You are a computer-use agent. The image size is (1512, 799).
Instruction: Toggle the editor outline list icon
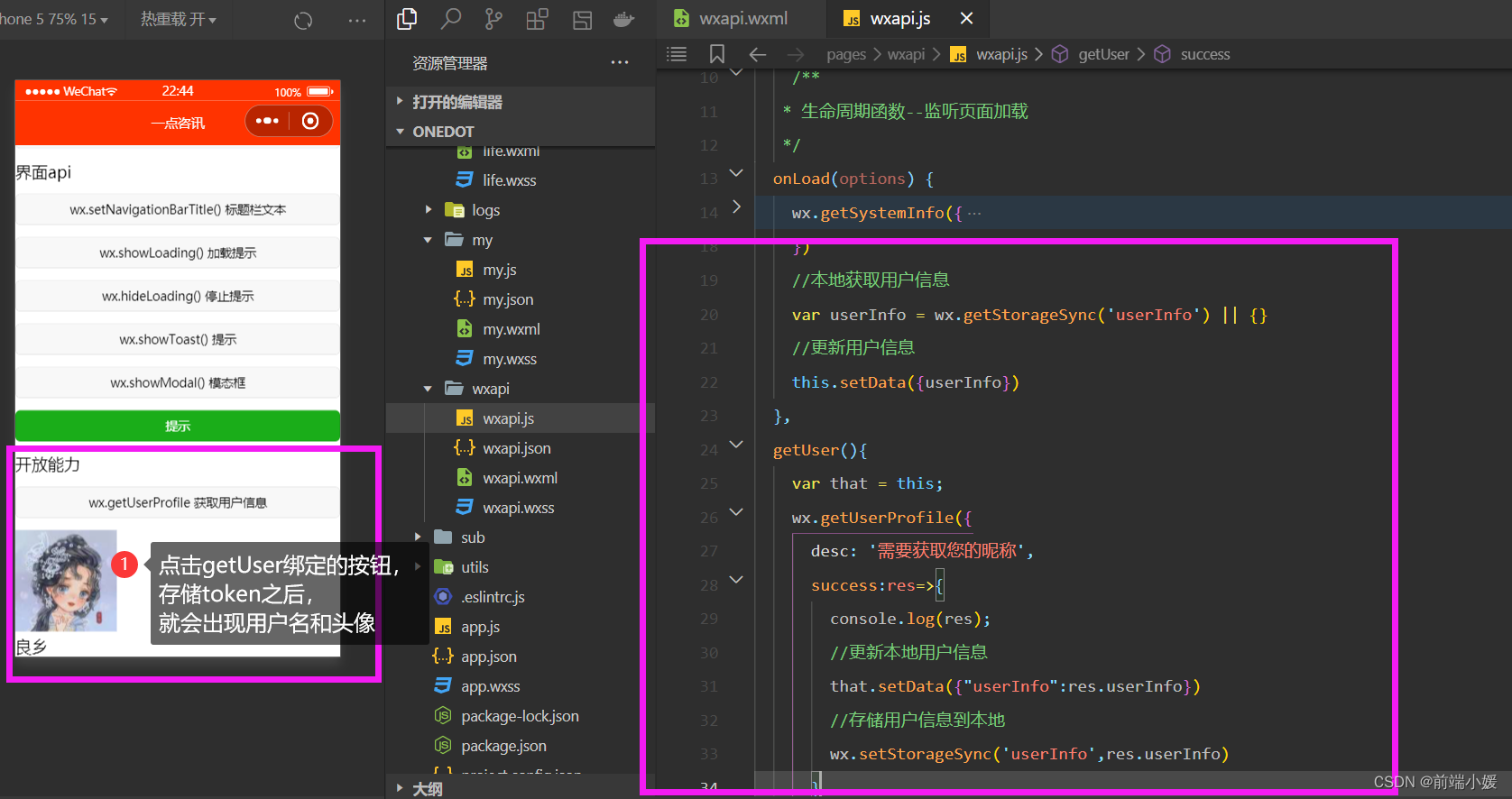pyautogui.click(x=677, y=54)
